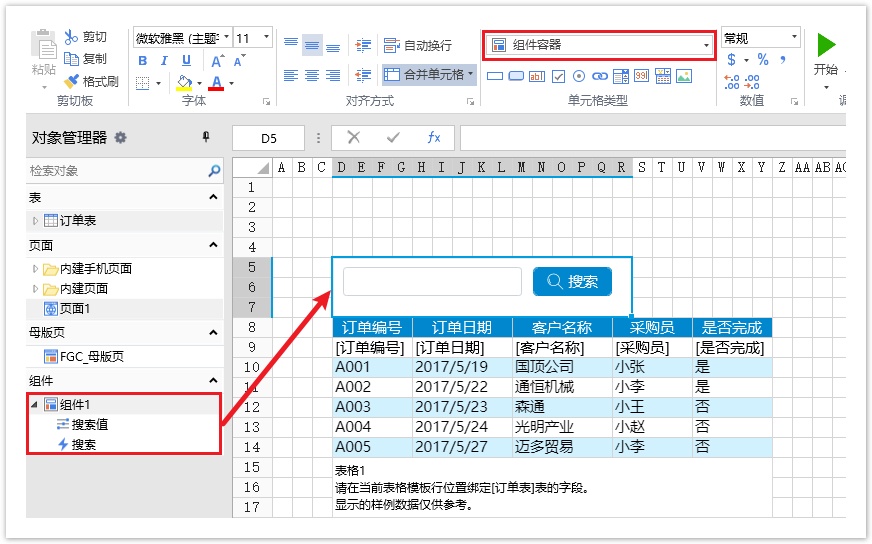Toggle bold formatting B
This screenshot has width=872, height=544.
pyautogui.click(x=143, y=61)
